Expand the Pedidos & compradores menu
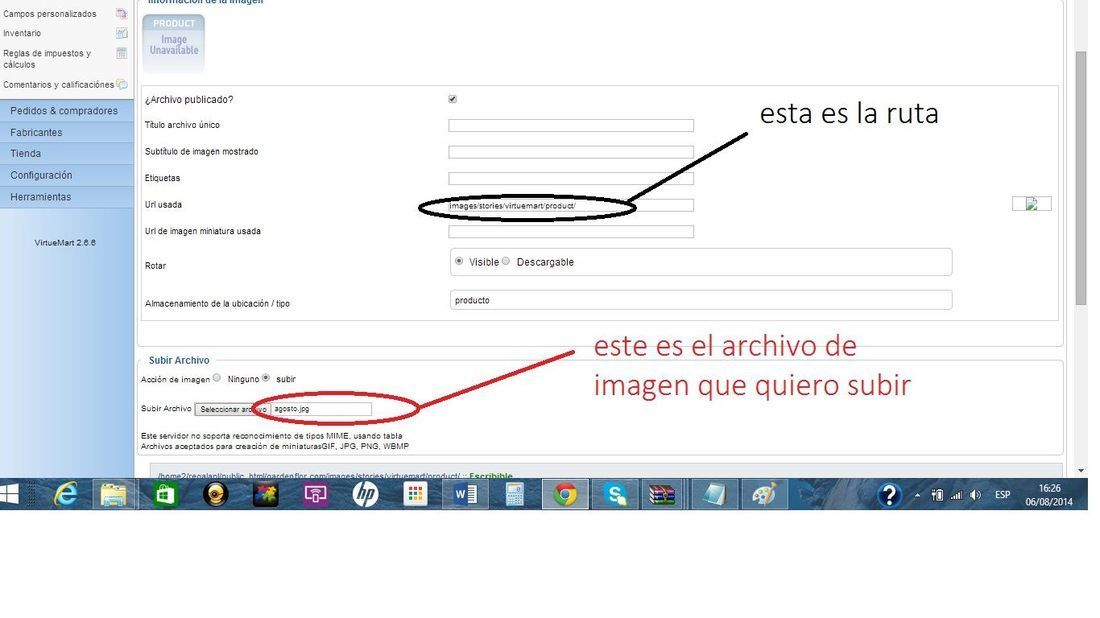Screen dimensions: 1100x618 coord(67,111)
